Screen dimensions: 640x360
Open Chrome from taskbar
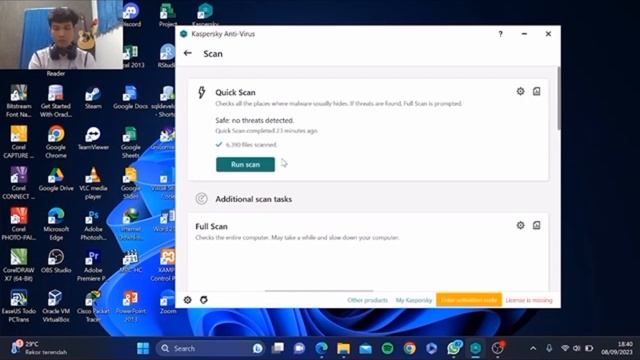pos(409,348)
